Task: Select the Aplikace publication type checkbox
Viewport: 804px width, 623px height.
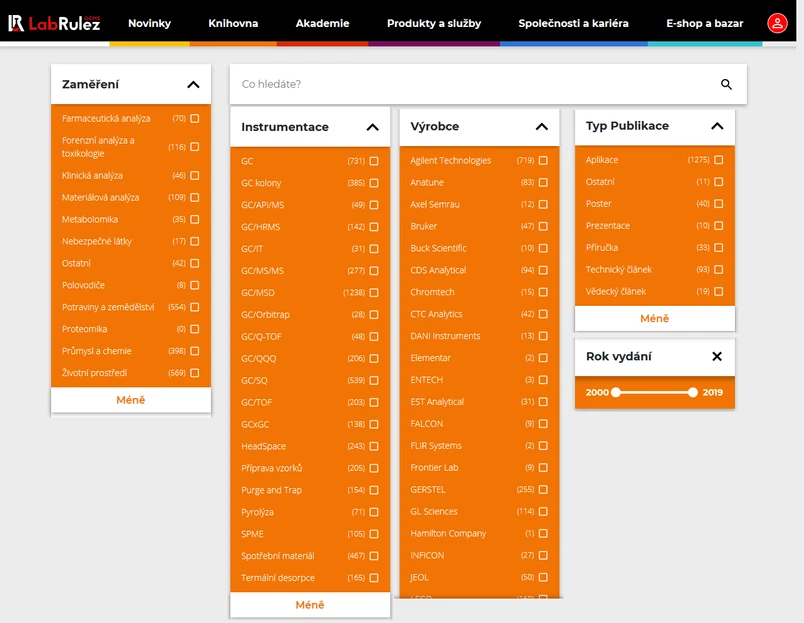Action: pos(719,160)
